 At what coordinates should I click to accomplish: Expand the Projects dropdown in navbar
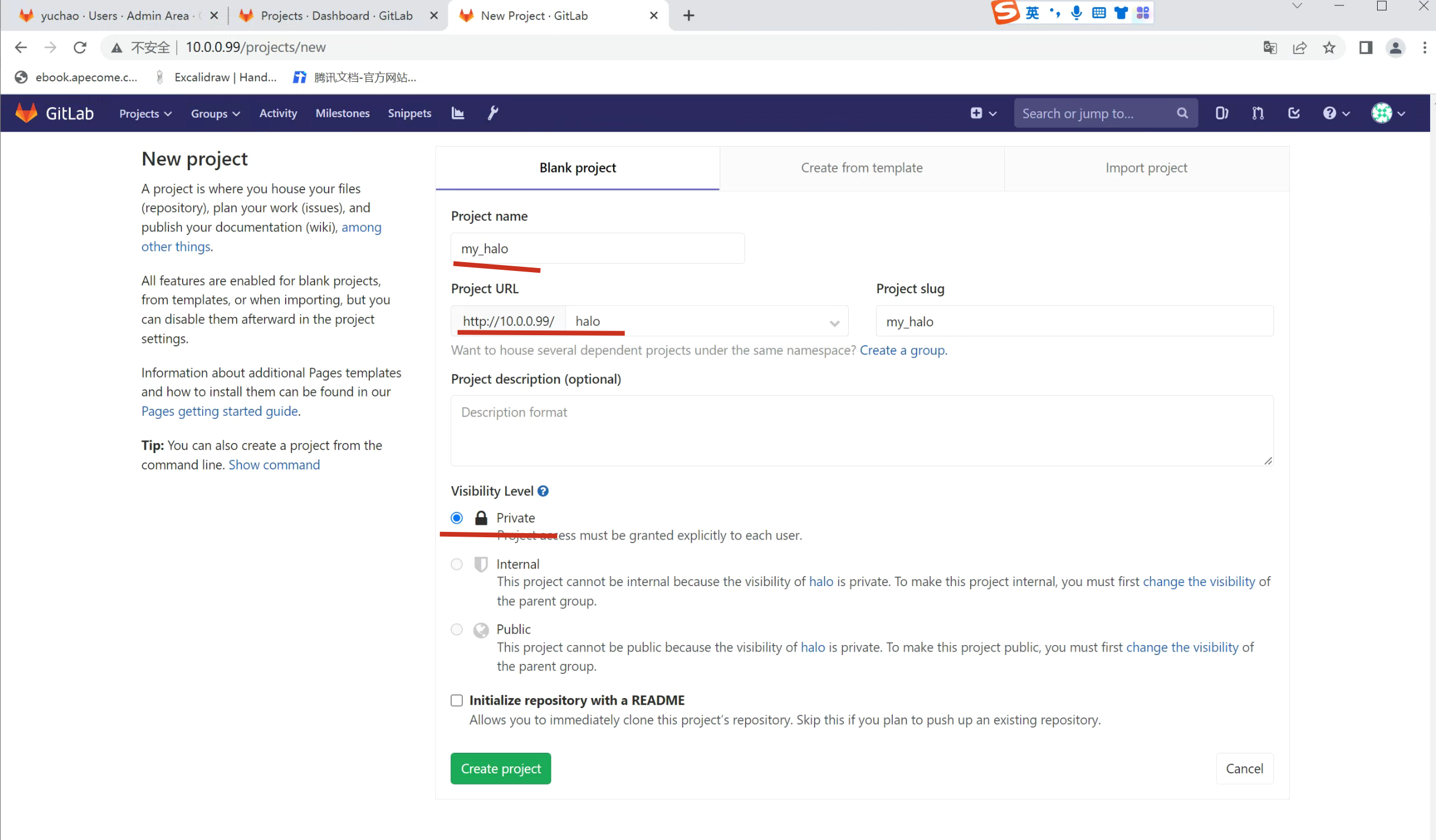point(145,113)
